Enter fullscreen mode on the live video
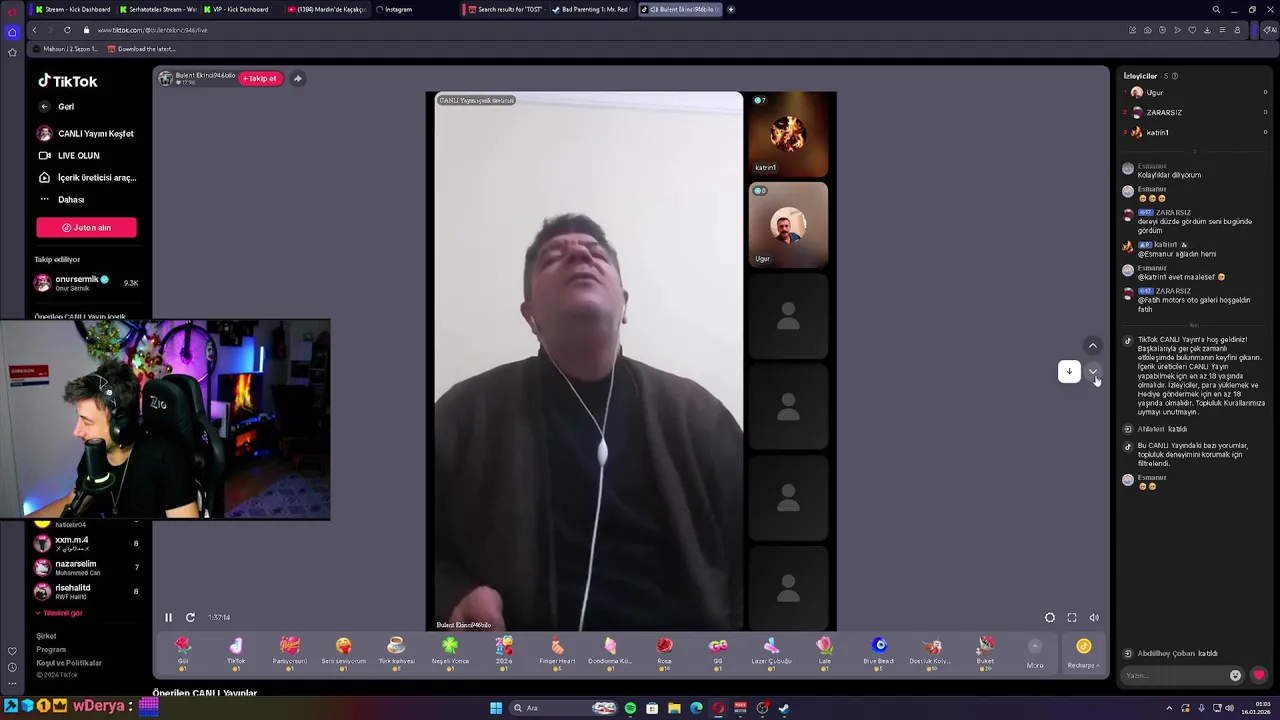 tap(1072, 618)
